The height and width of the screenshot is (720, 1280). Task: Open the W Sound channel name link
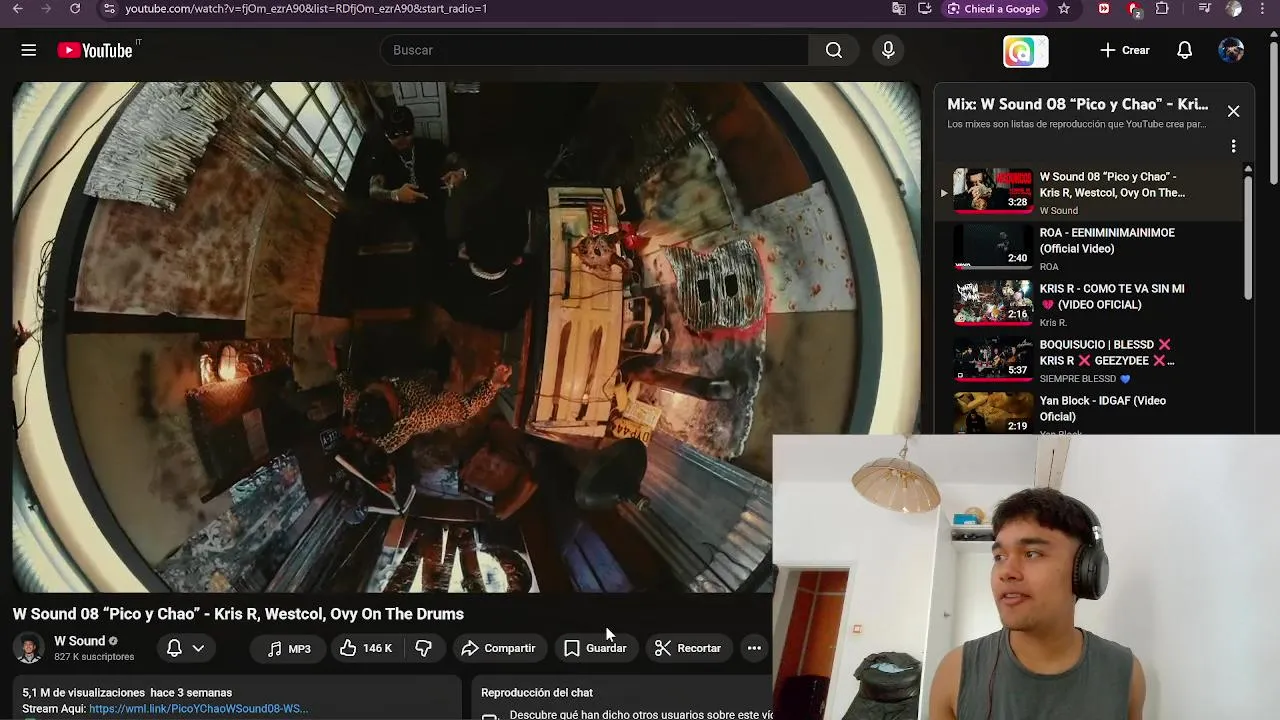tap(79, 641)
